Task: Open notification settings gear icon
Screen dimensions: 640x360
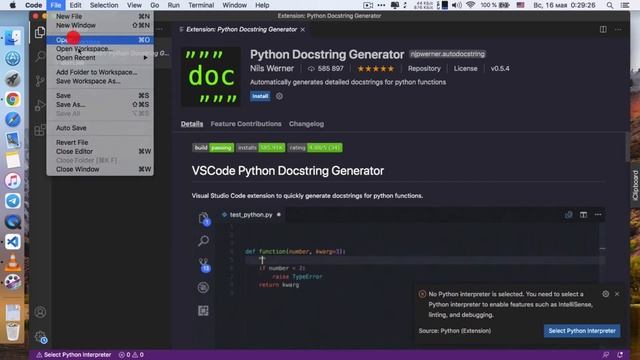Action: click(605, 294)
